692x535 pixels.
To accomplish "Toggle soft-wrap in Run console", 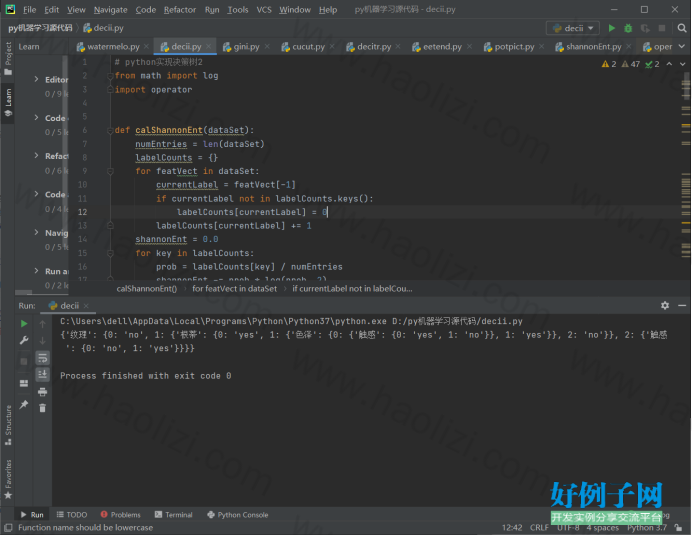I will (42, 358).
